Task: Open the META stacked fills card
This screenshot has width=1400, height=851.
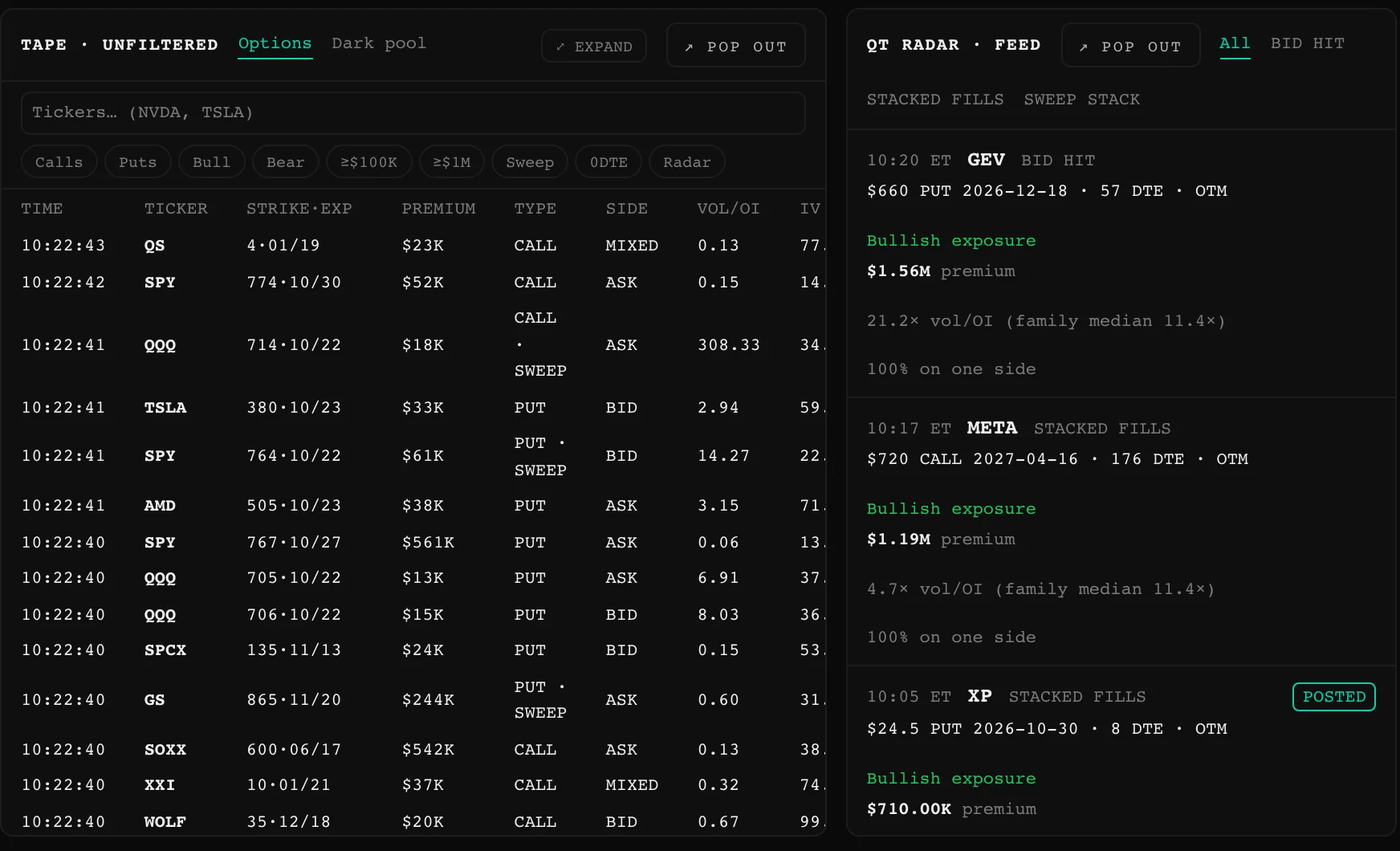Action: 1121,531
